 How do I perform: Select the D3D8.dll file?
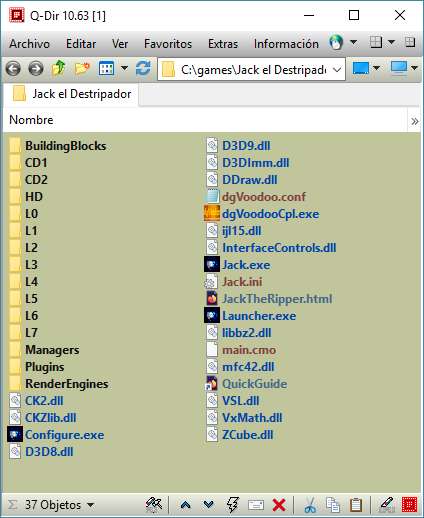[41, 452]
